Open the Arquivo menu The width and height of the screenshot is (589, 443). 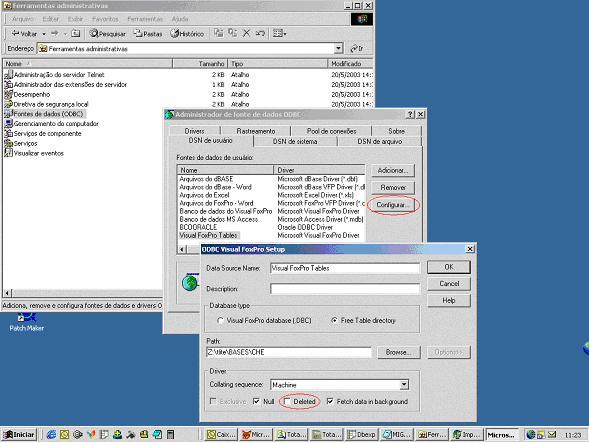pyautogui.click(x=23, y=19)
